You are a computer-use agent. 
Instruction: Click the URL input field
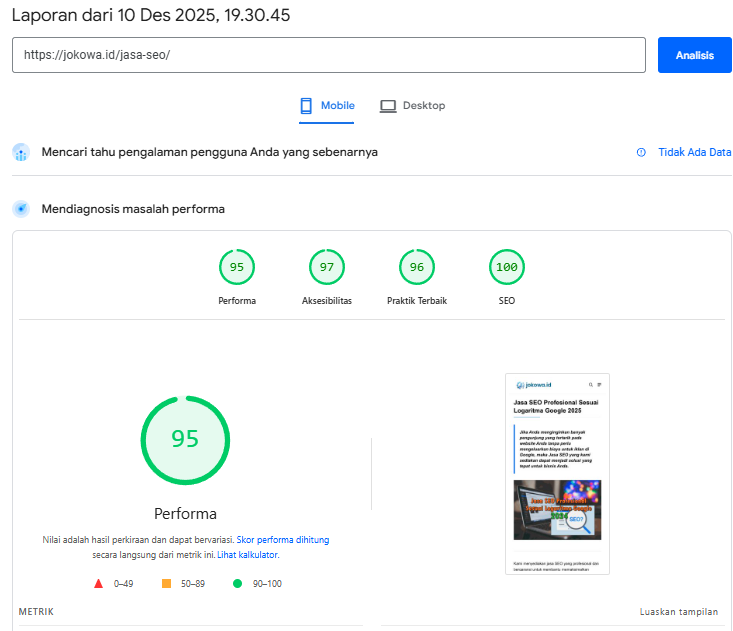click(x=328, y=55)
